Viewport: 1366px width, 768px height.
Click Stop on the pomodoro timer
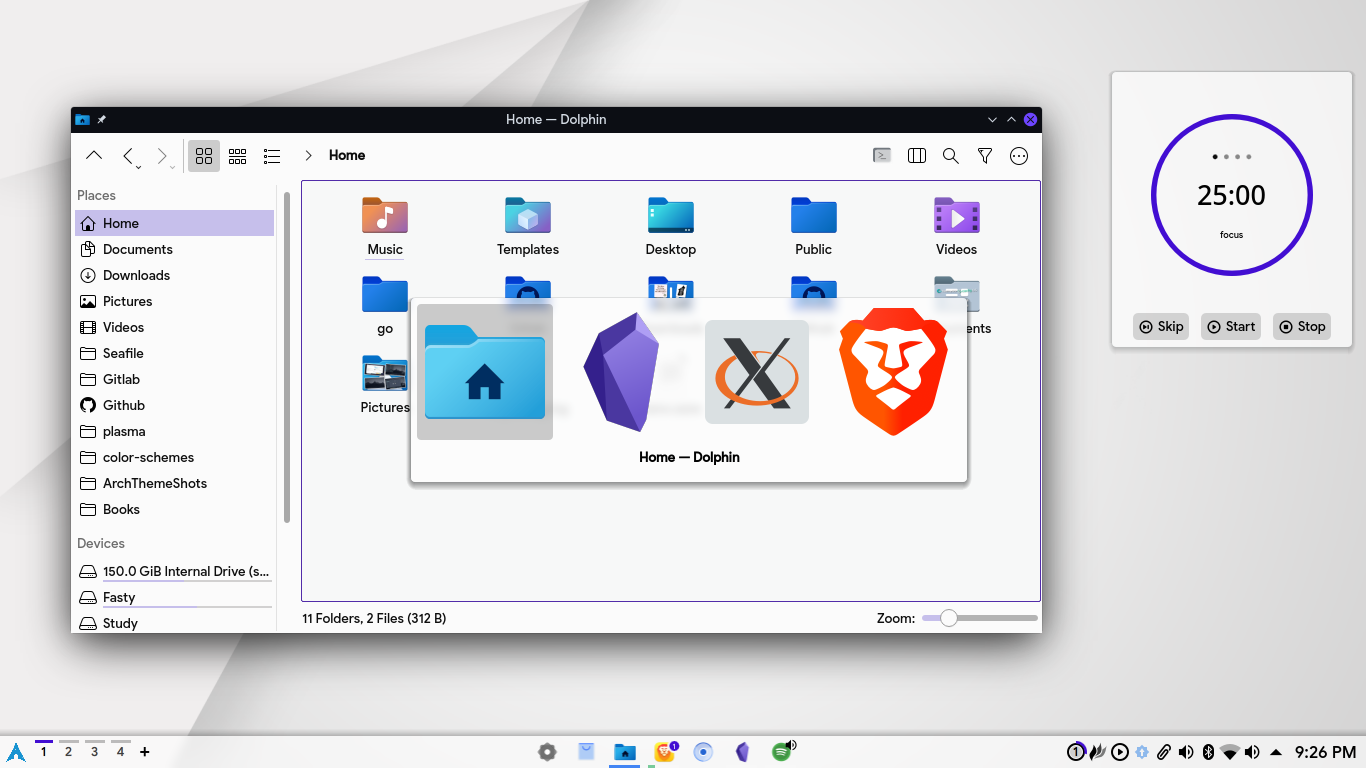[x=1302, y=326]
